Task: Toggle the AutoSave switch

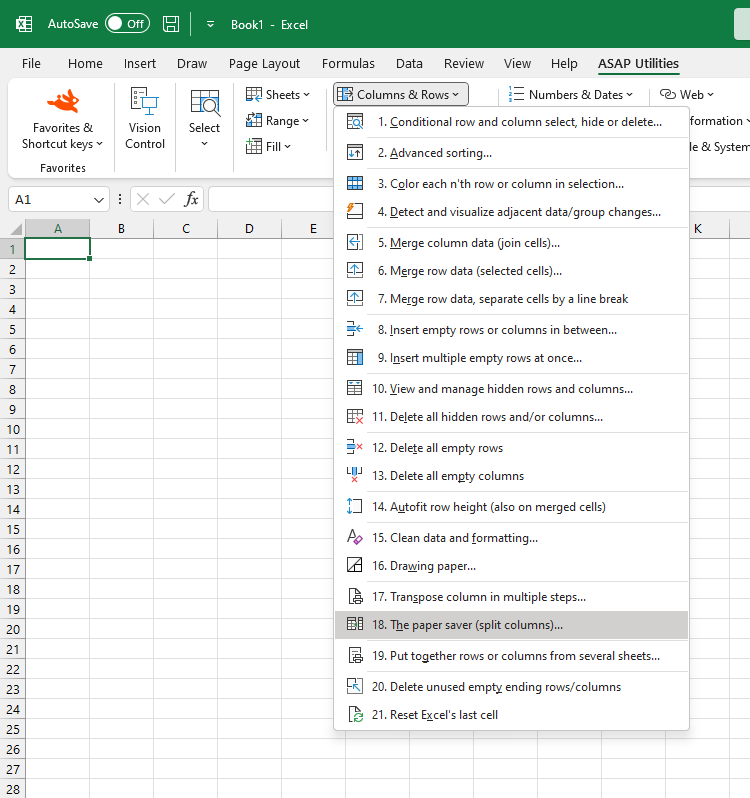Action: (x=127, y=23)
